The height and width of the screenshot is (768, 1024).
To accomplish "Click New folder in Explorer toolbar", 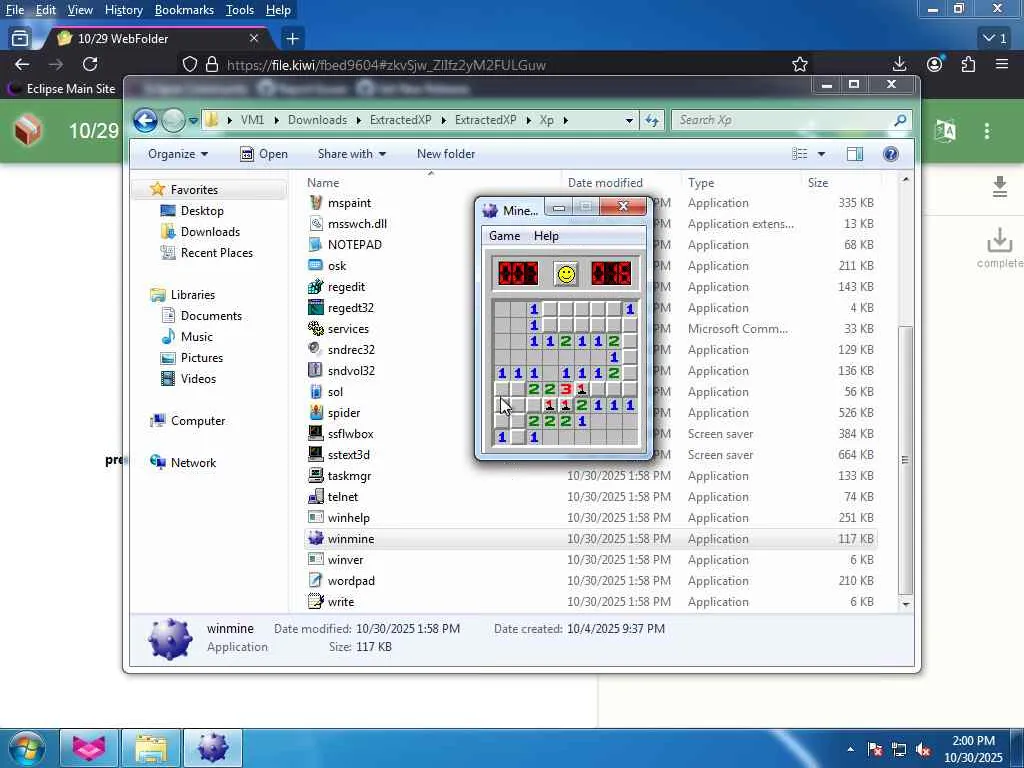I will (x=446, y=154).
